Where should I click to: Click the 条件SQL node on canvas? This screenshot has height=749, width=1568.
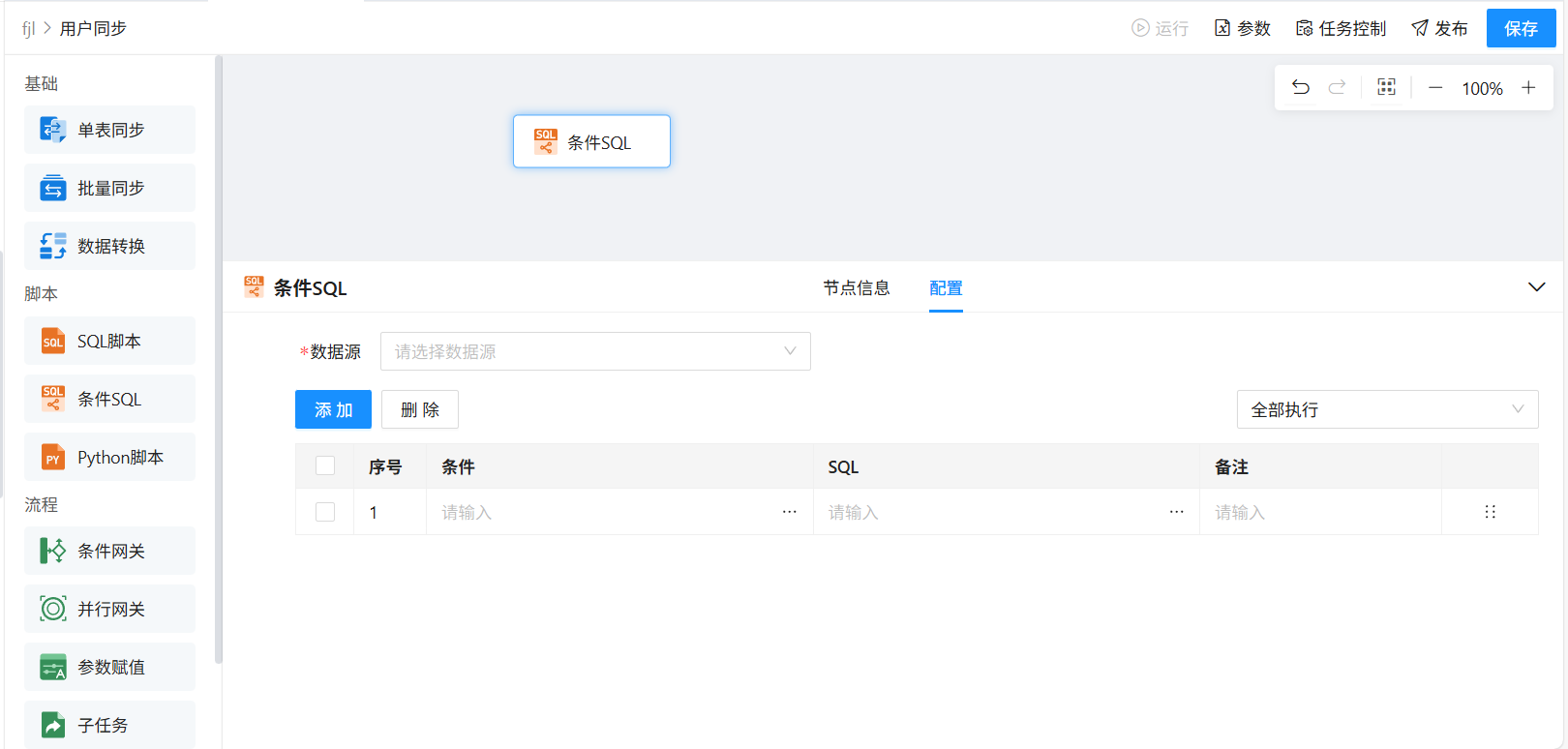(591, 142)
